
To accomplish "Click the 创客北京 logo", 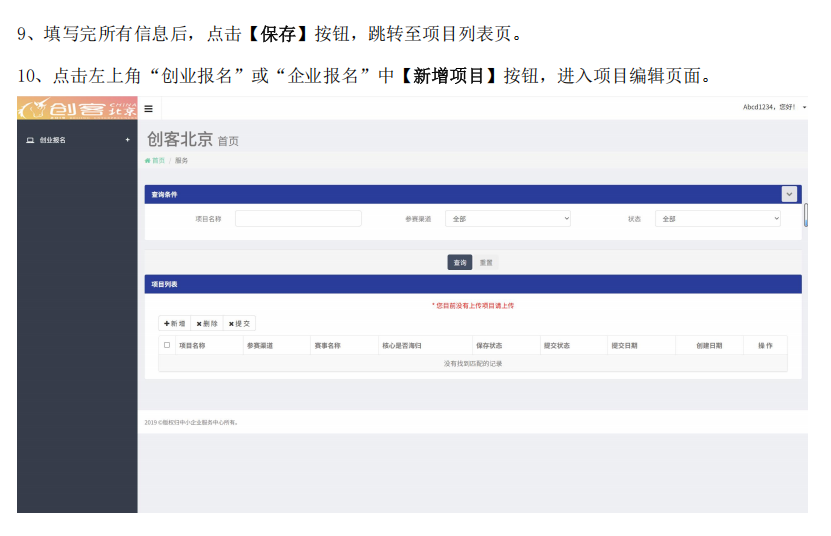I will [x=77, y=108].
